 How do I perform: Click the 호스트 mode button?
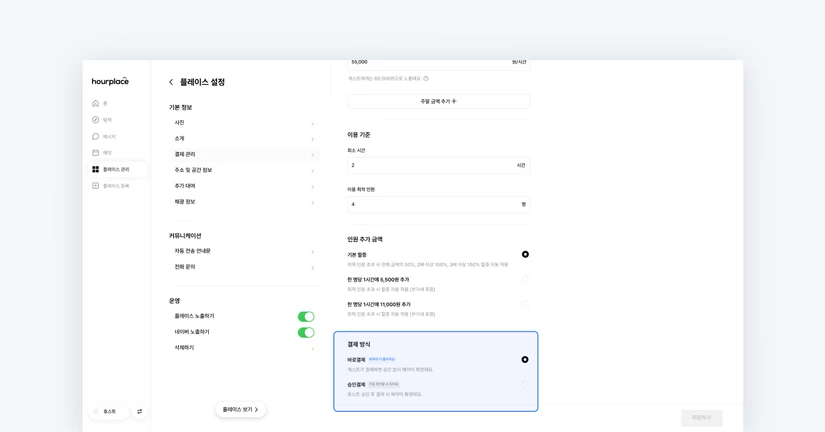[x=109, y=411]
